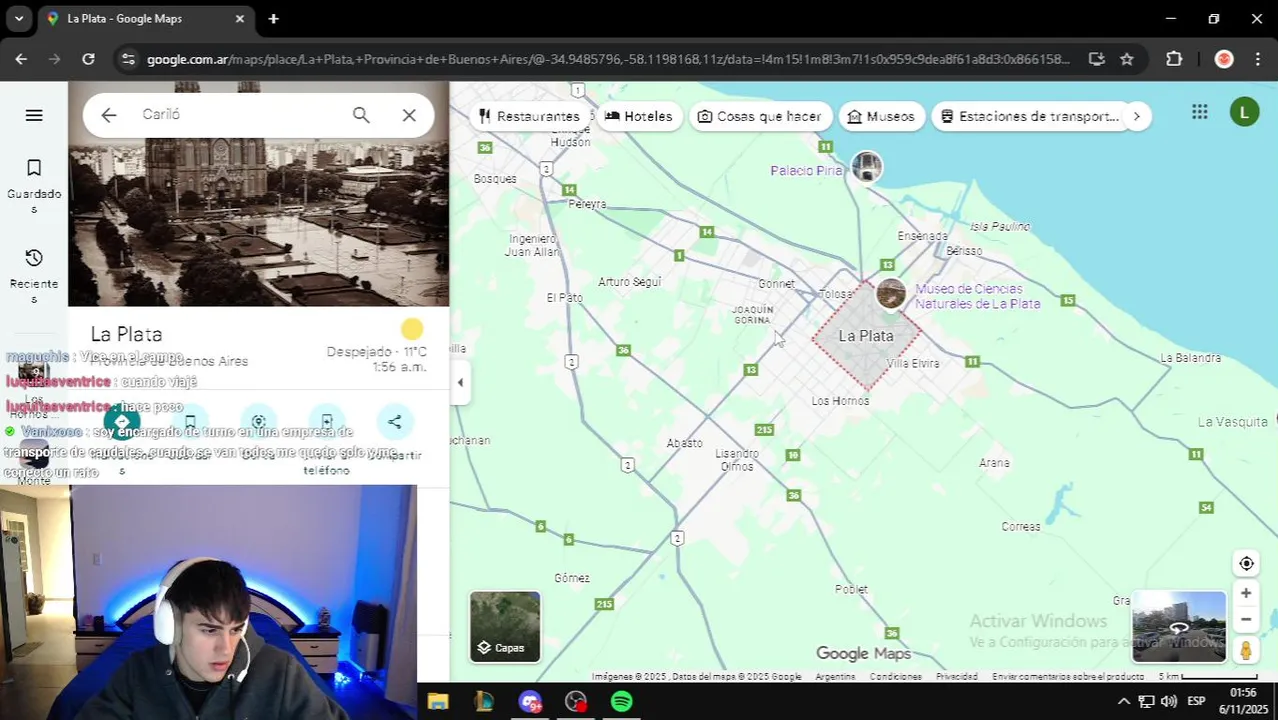Open volume control in system tray
This screenshot has width=1278, height=720.
tap(1169, 701)
